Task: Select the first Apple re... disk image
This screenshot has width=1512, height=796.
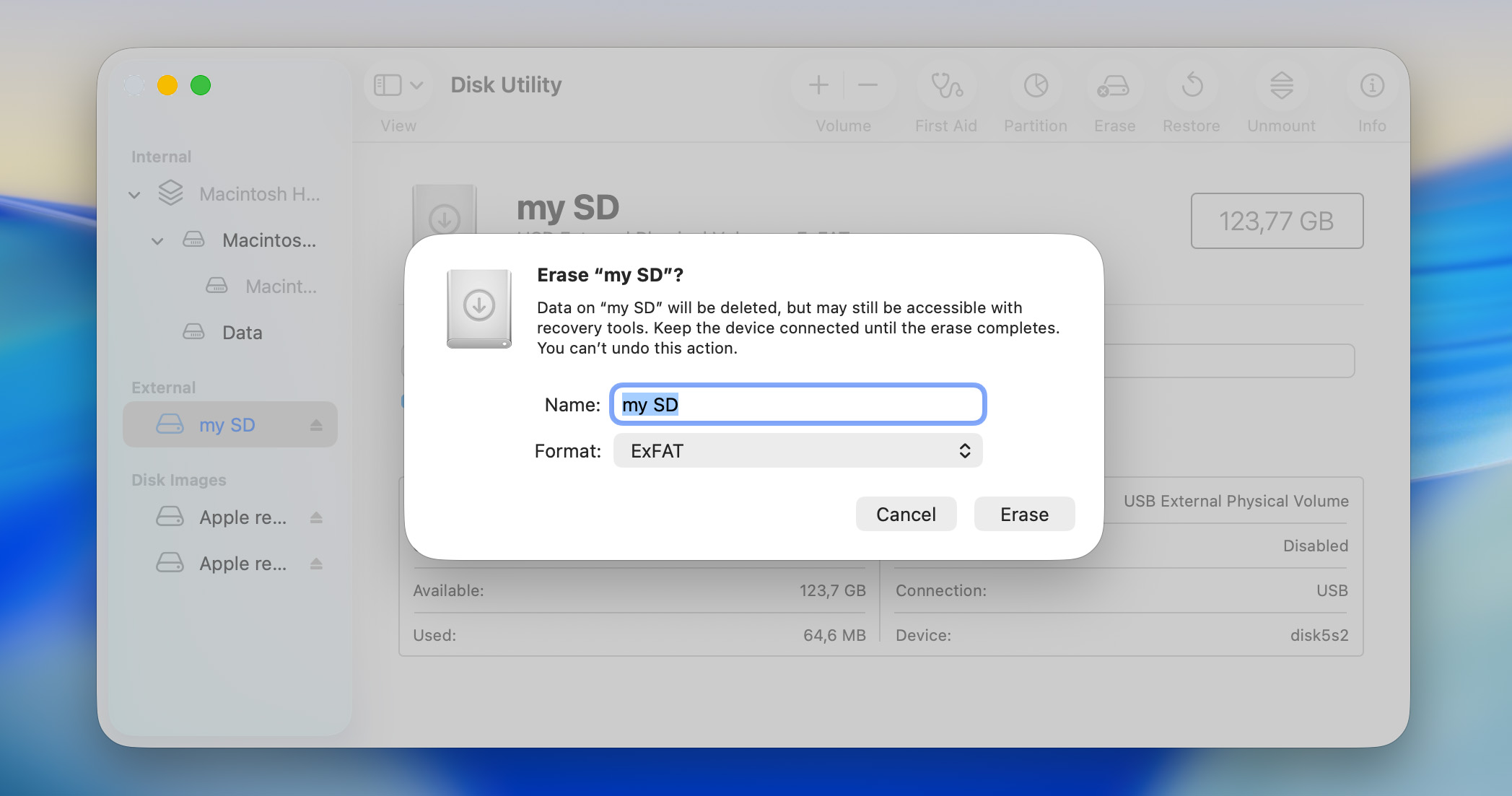Action: pos(242,517)
